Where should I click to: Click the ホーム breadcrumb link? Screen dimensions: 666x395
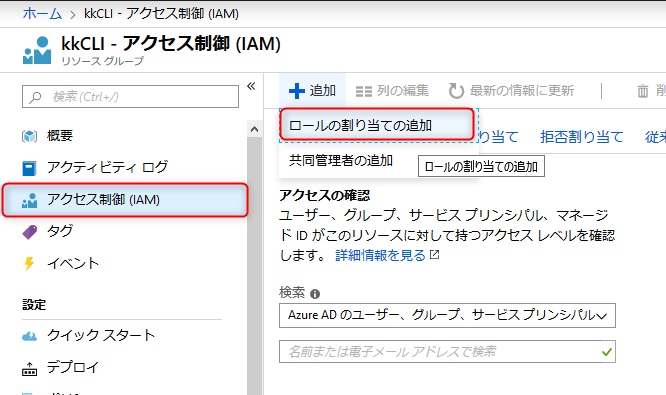point(42,14)
